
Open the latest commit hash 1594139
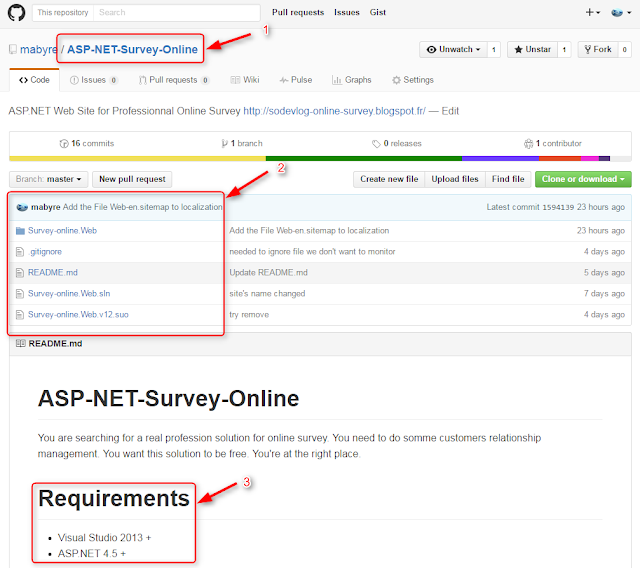click(x=558, y=207)
